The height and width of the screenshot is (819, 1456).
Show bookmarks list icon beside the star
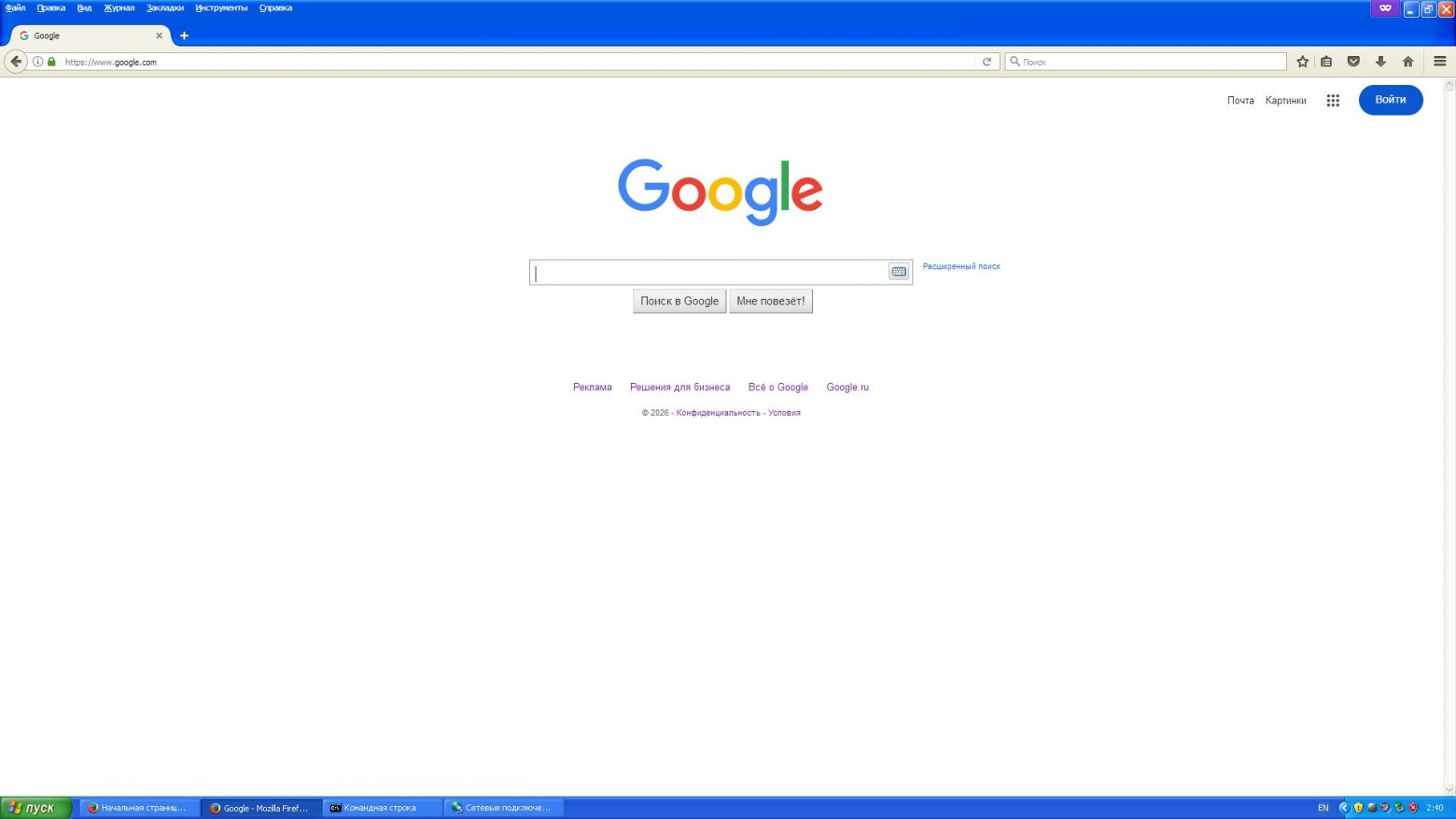pos(1326,62)
